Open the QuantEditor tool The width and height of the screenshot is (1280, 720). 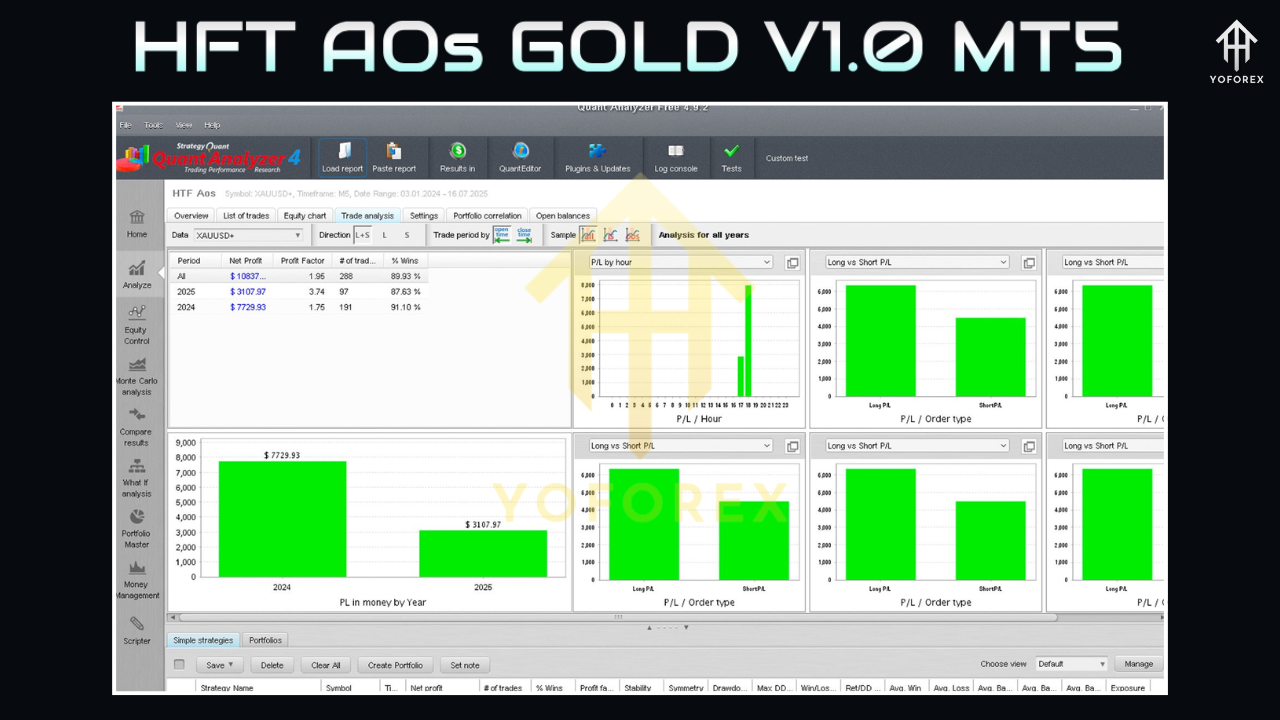click(520, 157)
